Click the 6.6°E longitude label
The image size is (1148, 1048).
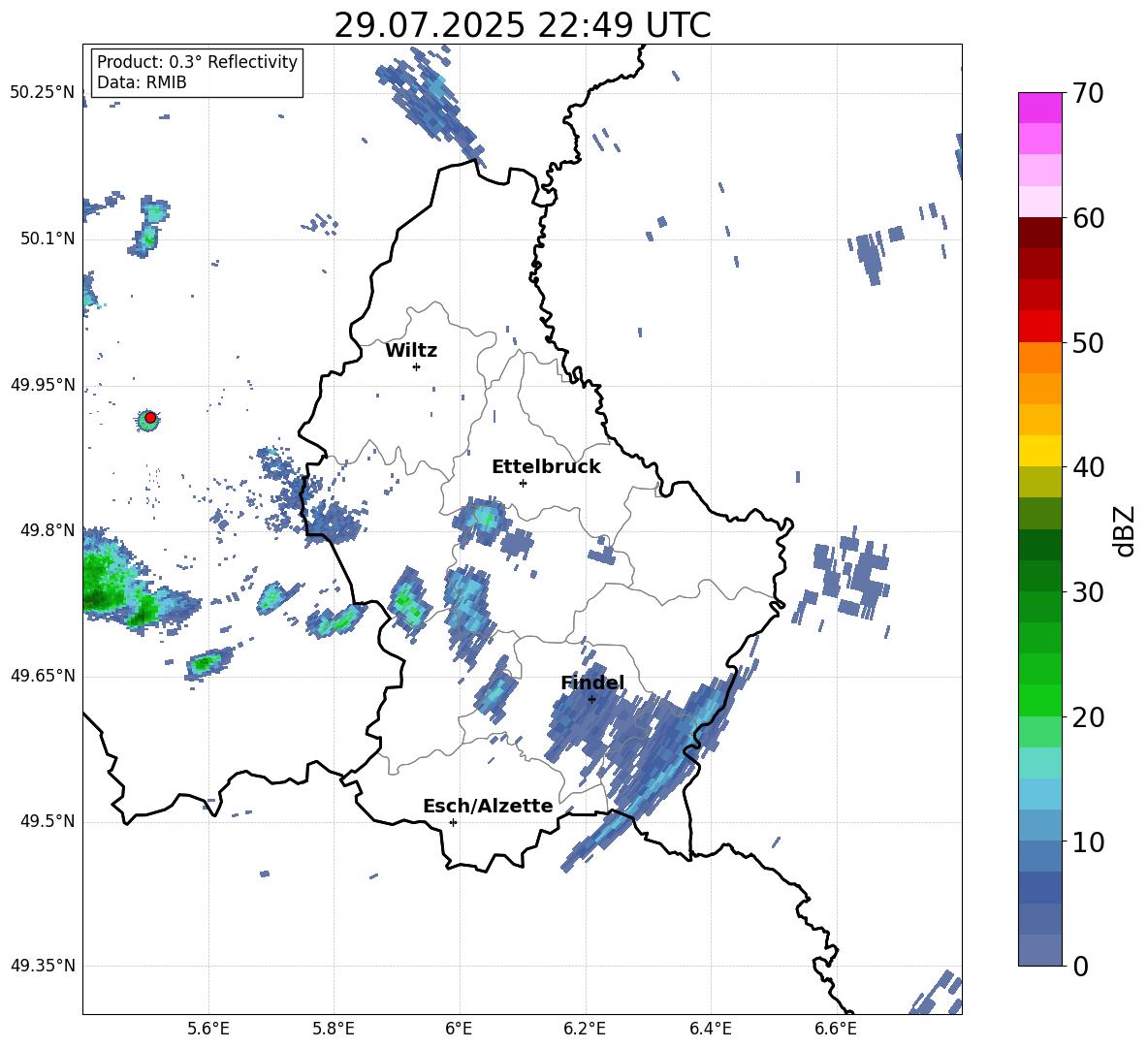coord(836,1029)
